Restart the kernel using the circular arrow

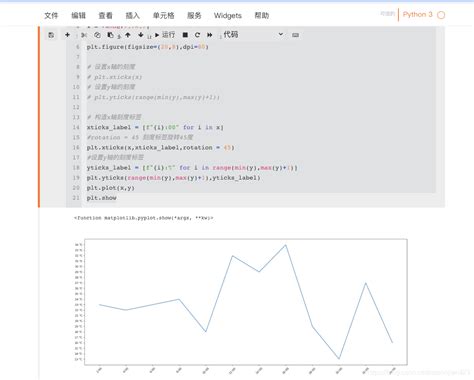click(x=197, y=35)
